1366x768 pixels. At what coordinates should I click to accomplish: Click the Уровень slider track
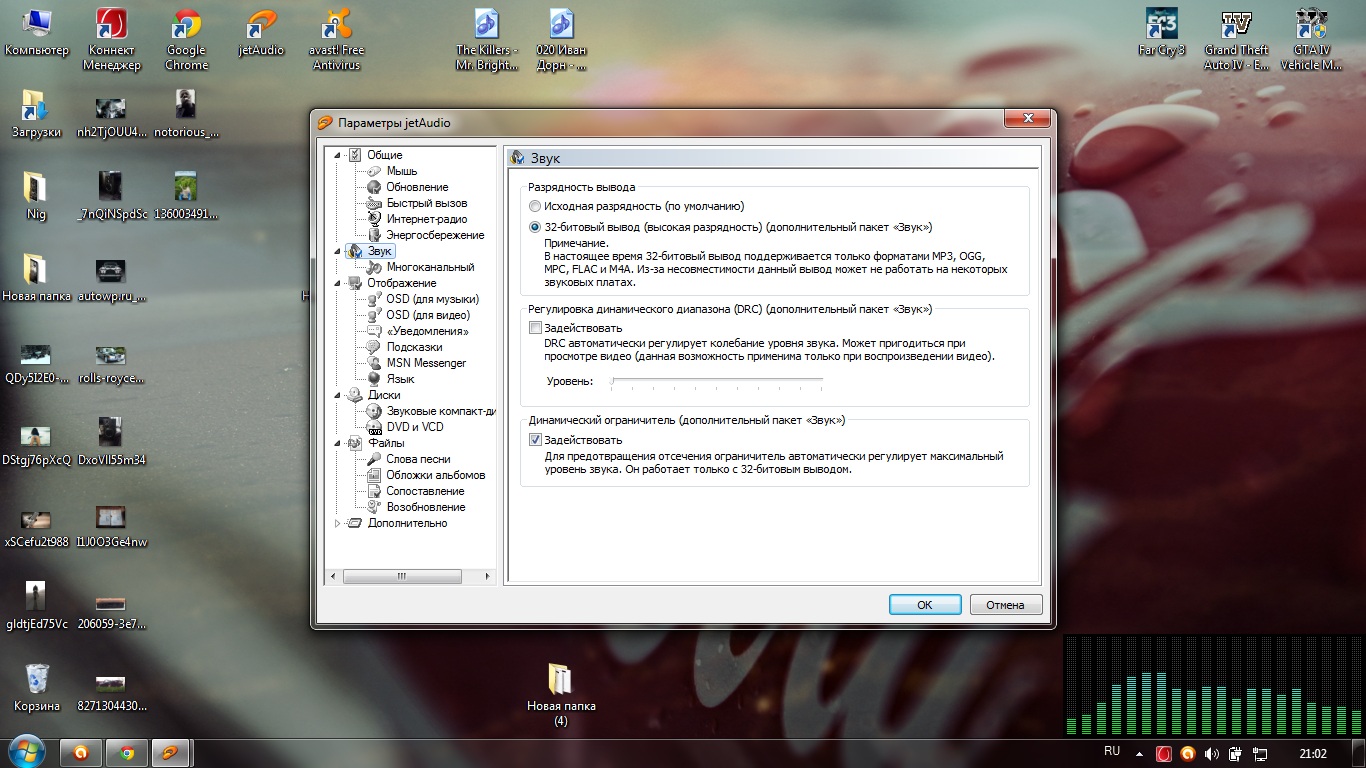point(716,381)
